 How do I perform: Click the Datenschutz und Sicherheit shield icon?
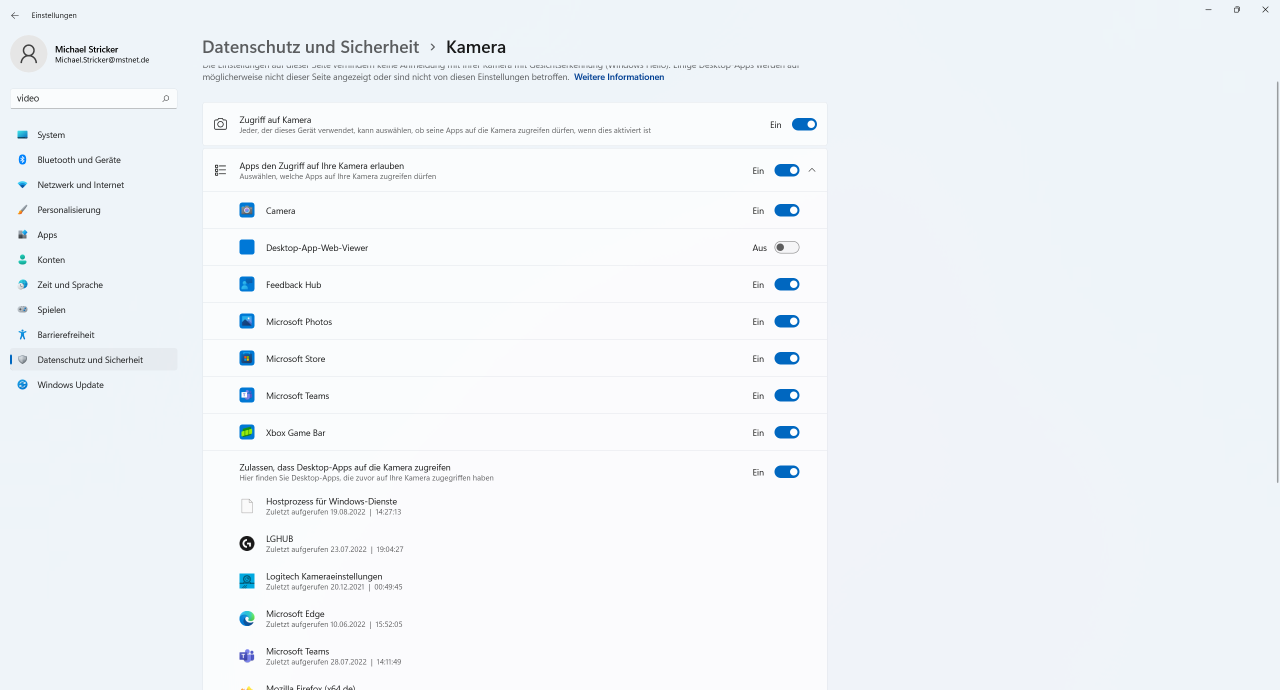point(22,360)
